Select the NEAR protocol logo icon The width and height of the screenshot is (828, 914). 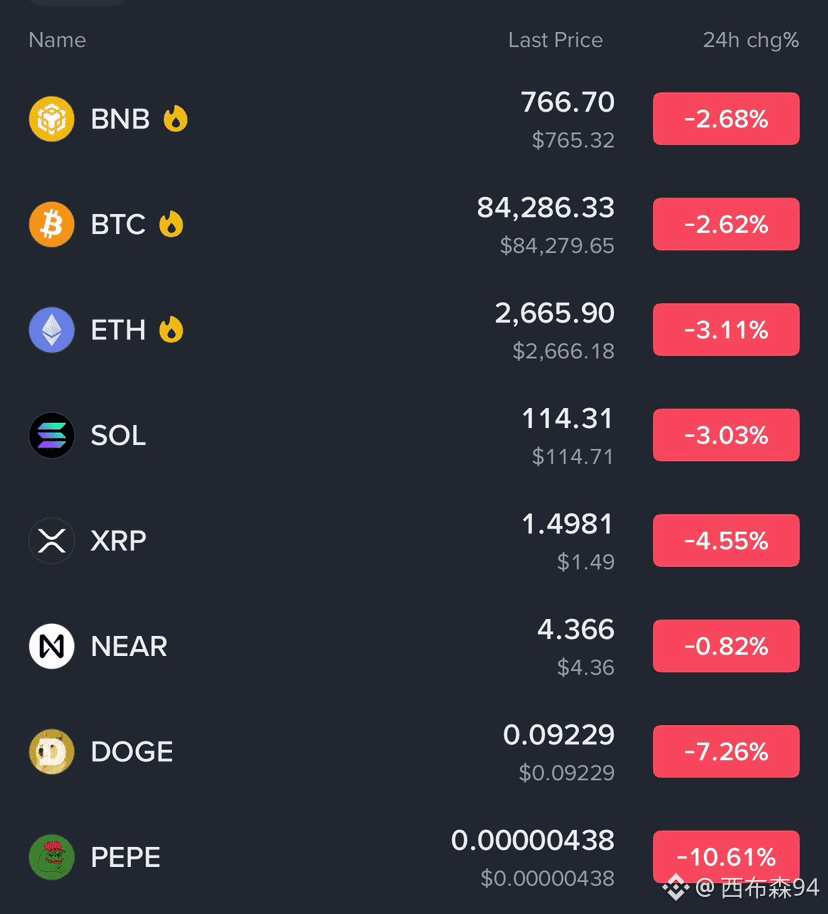(51, 646)
